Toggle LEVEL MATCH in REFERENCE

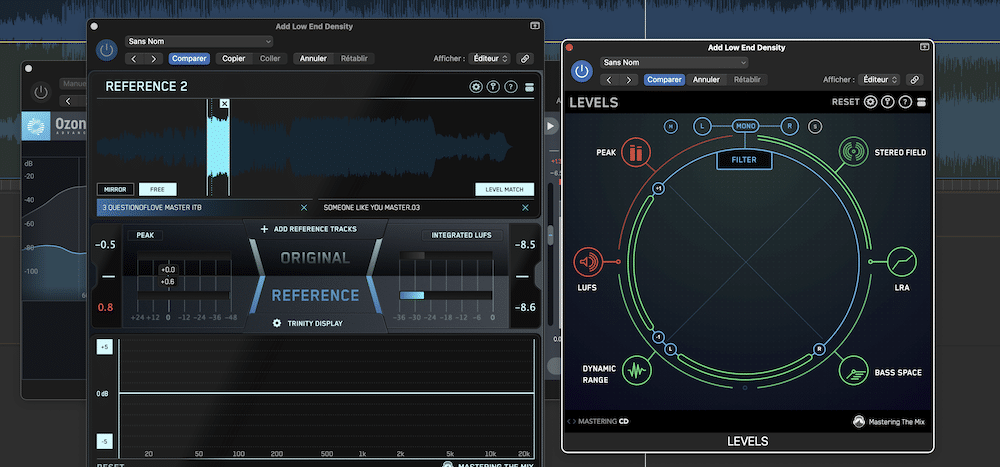[504, 189]
